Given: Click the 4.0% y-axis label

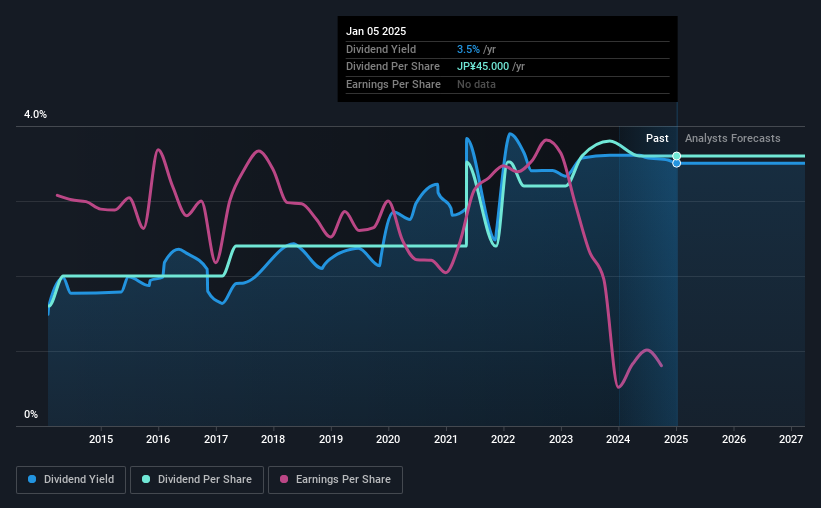Looking at the screenshot, I should click(35, 114).
